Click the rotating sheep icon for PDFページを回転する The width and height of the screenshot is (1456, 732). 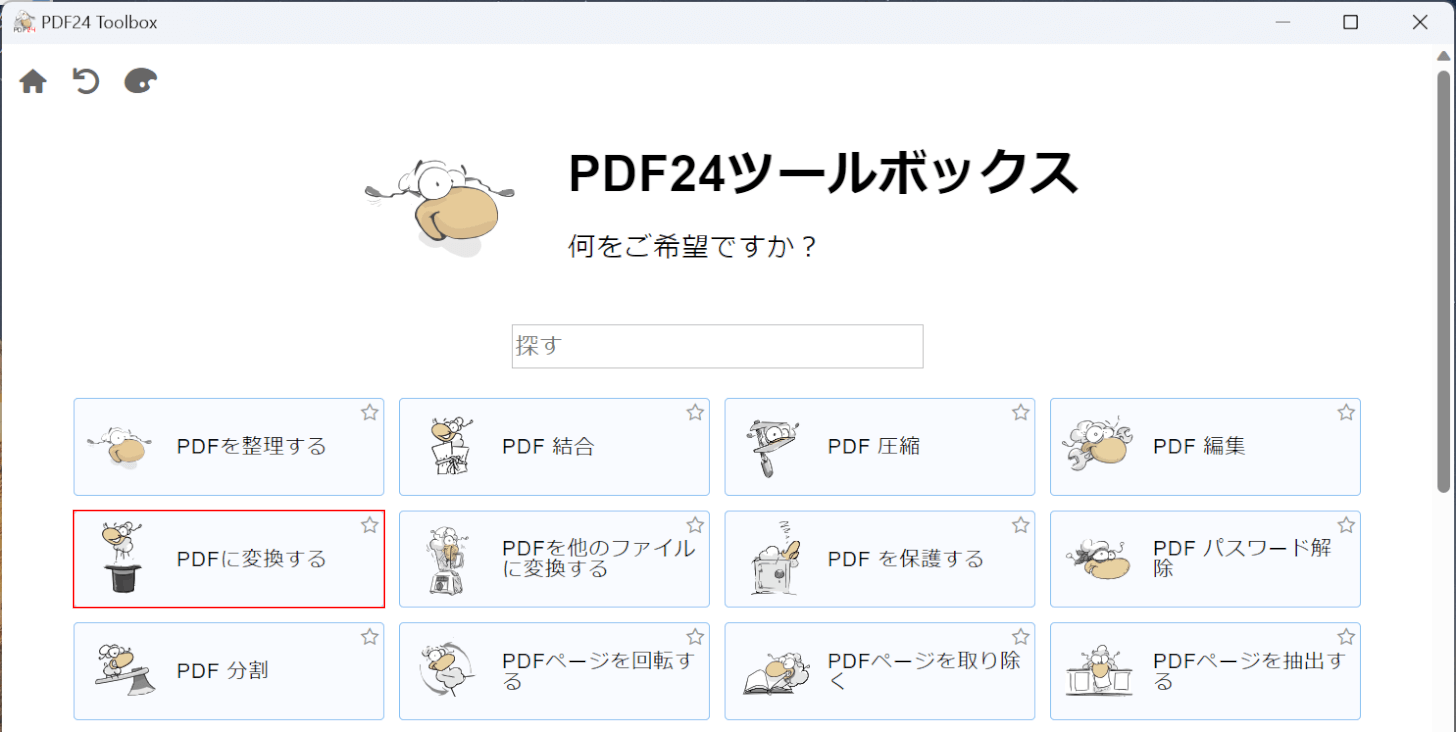447,668
